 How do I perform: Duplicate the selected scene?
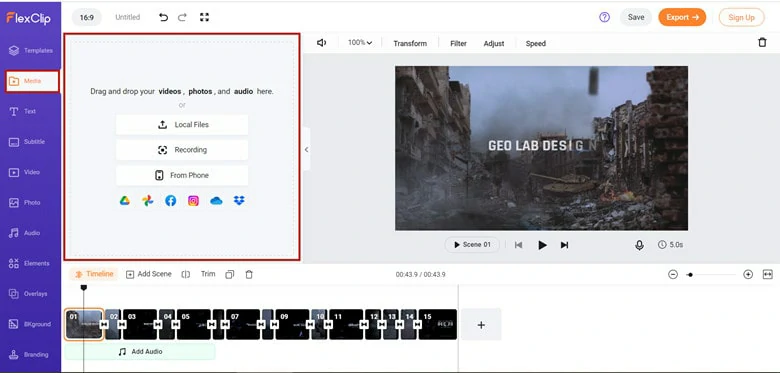[229, 275]
